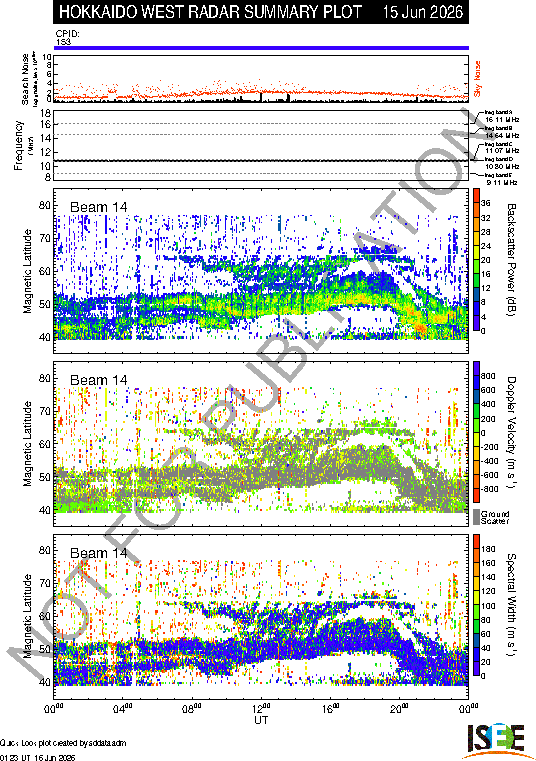Select the 15 Jun 2026 date text

[423, 12]
